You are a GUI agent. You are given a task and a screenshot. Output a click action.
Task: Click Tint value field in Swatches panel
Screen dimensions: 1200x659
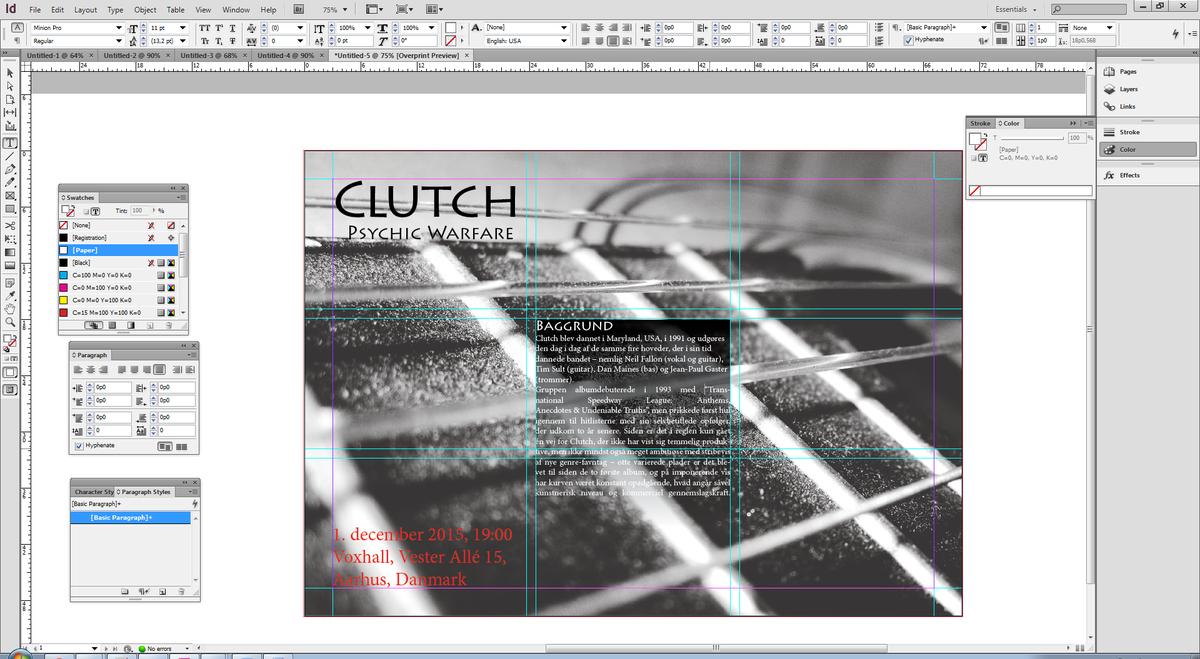[x=139, y=211]
